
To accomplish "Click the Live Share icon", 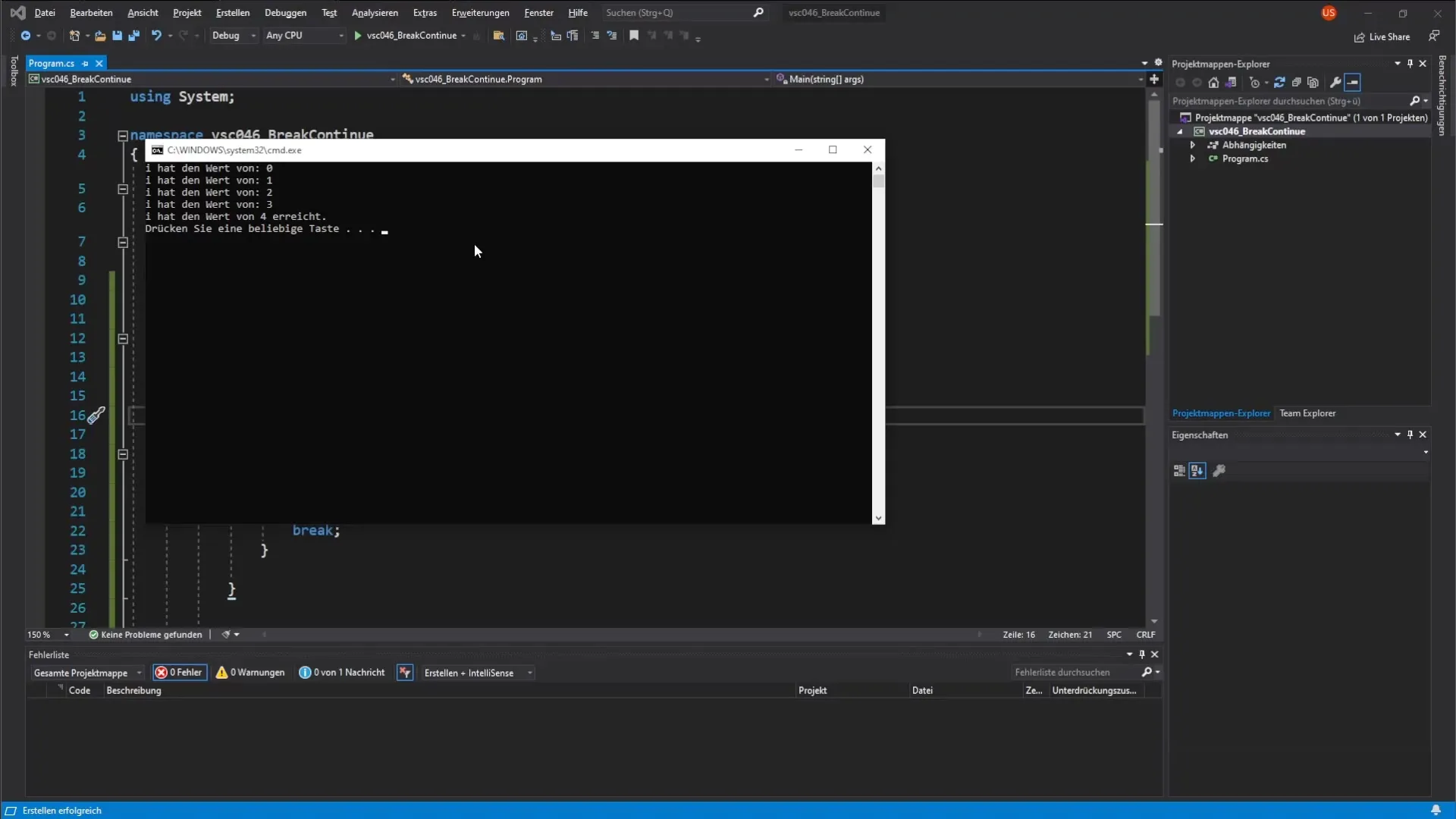I will 1360,37.
